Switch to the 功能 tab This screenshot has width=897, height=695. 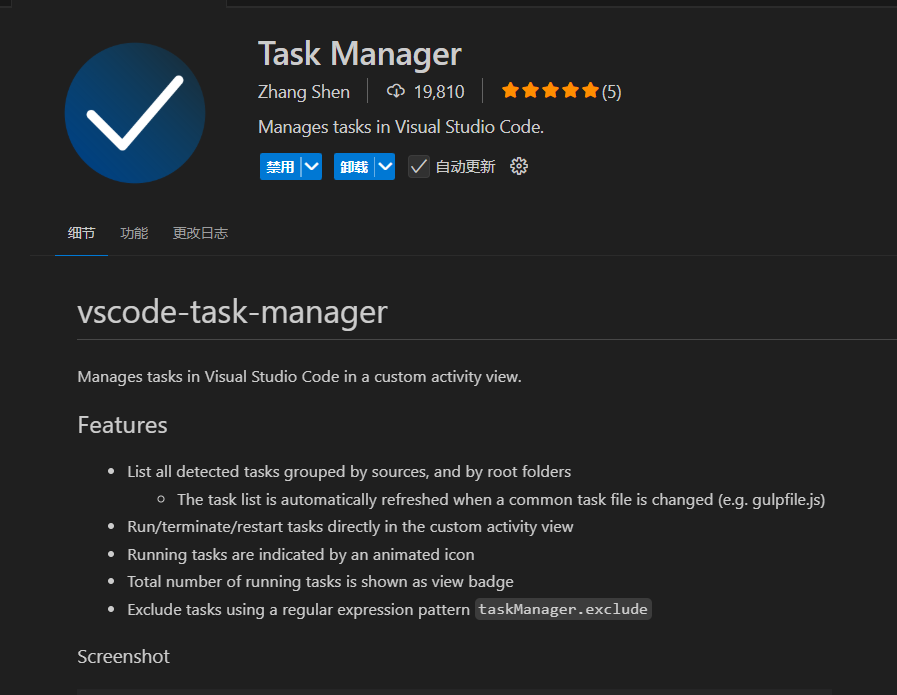[134, 233]
